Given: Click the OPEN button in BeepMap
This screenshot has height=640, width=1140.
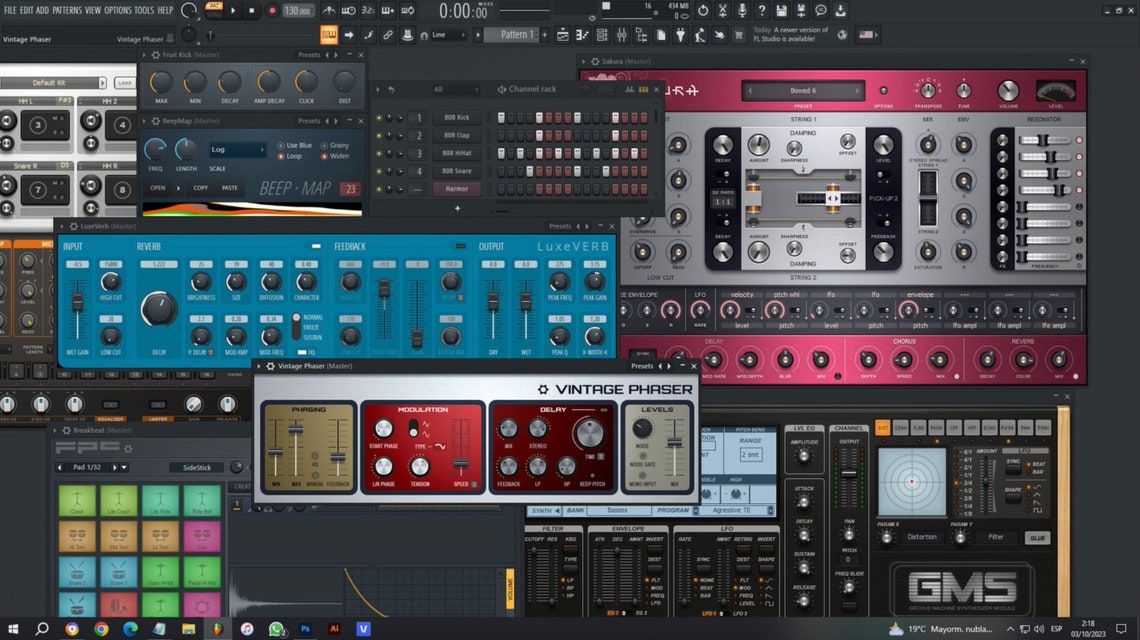Looking at the screenshot, I should (x=158, y=188).
